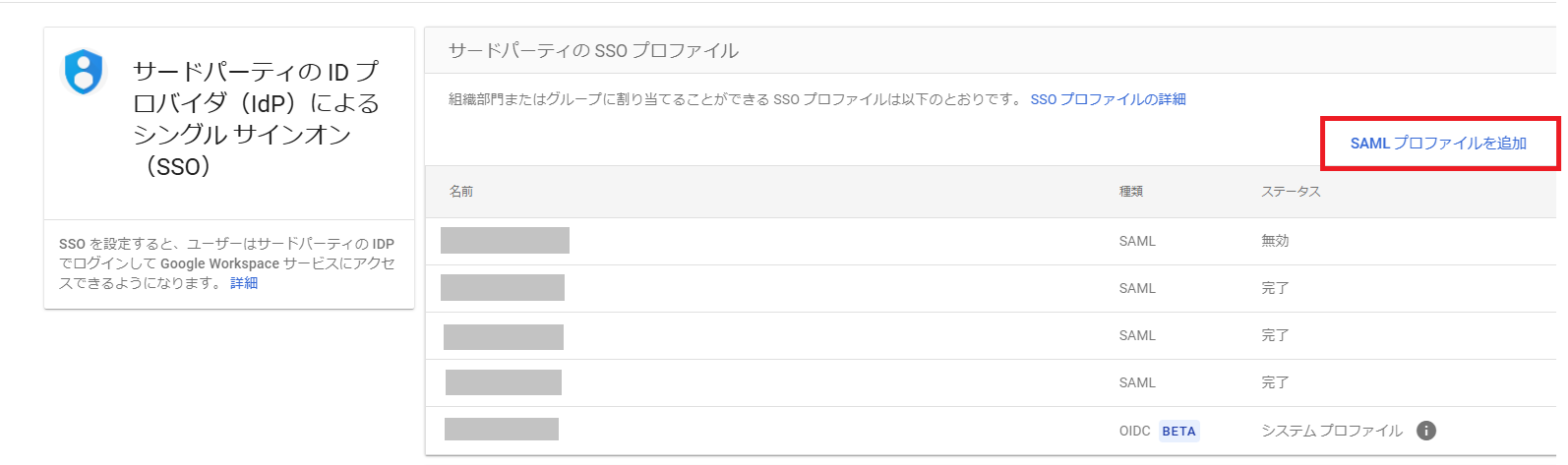Click the OIDC type label
This screenshot has height=465, width=1568.
point(1134,431)
